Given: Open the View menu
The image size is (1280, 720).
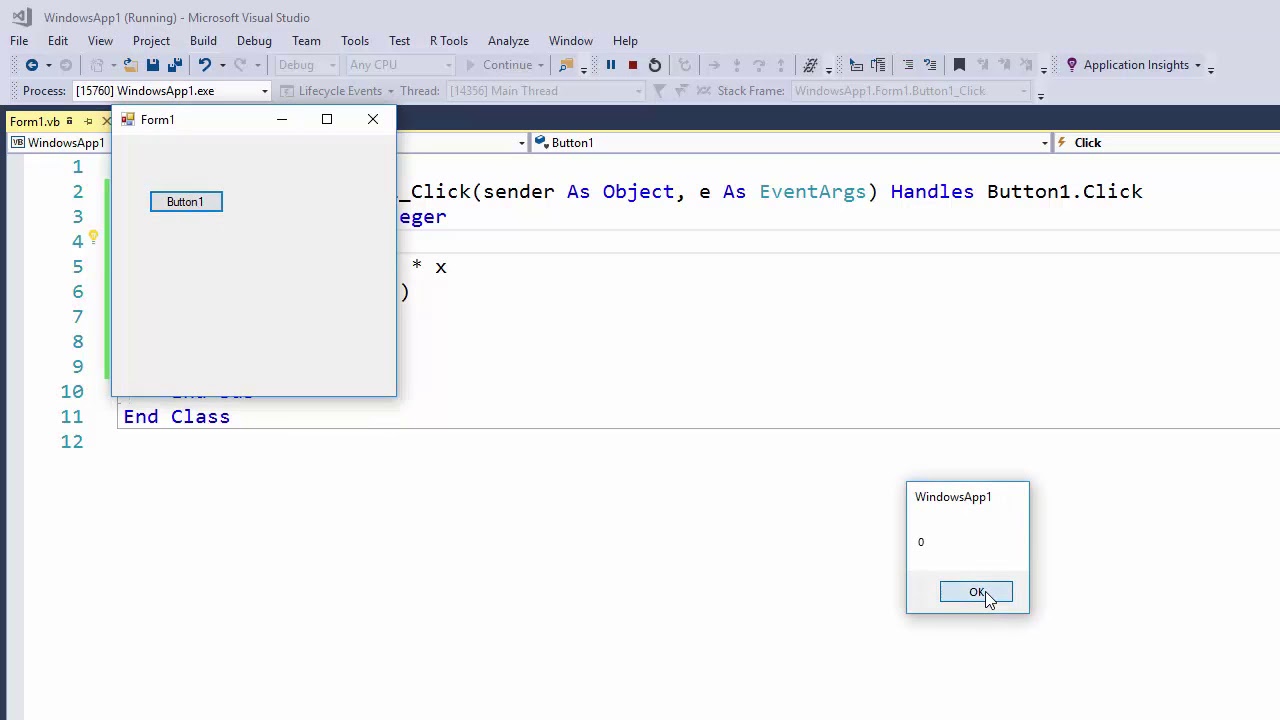Looking at the screenshot, I should pos(100,41).
